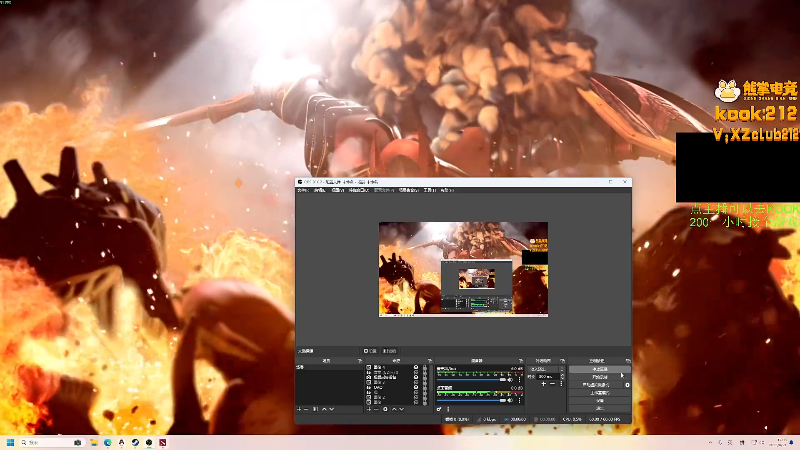Toggle lock icon of LMC source

tap(425, 387)
